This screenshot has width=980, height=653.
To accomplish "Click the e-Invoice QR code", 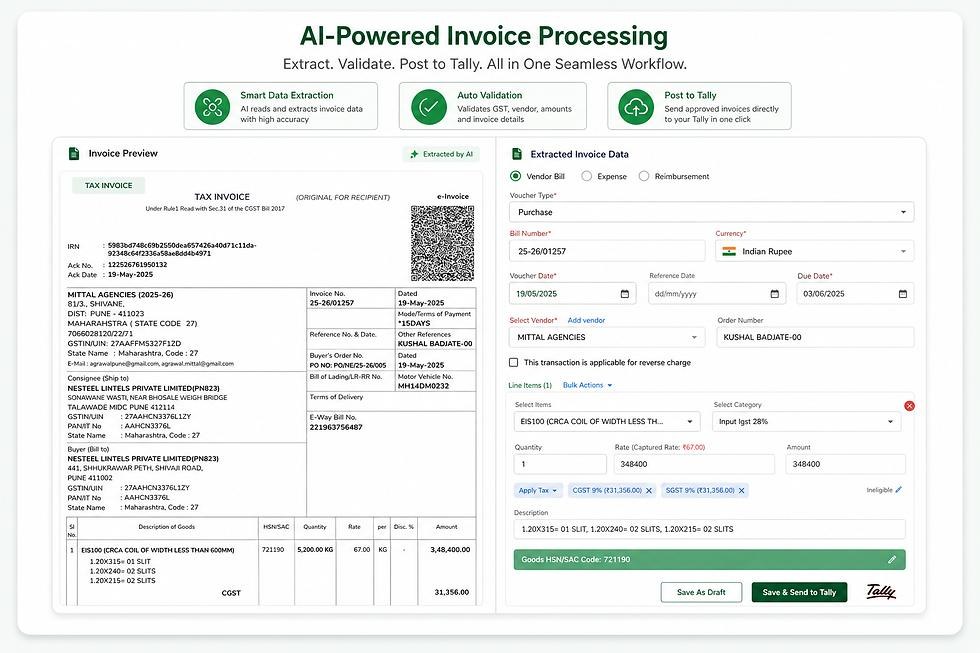I will tap(442, 243).
